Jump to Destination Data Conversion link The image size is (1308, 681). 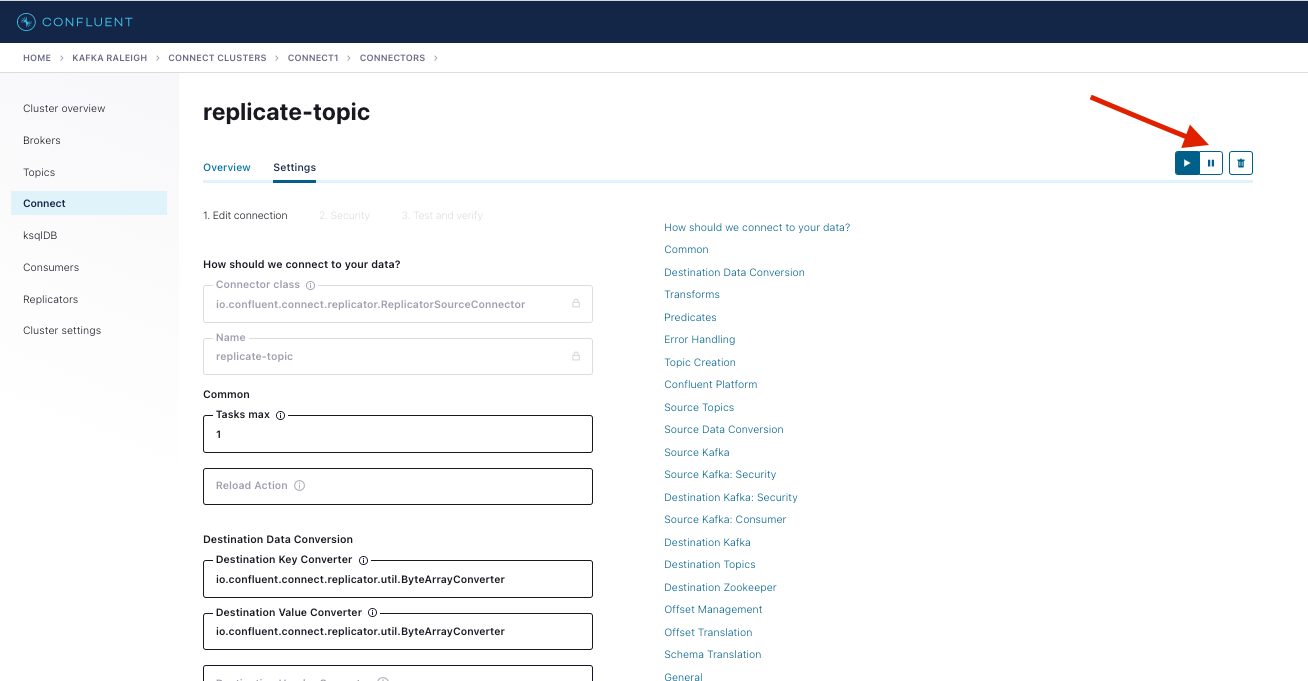734,272
